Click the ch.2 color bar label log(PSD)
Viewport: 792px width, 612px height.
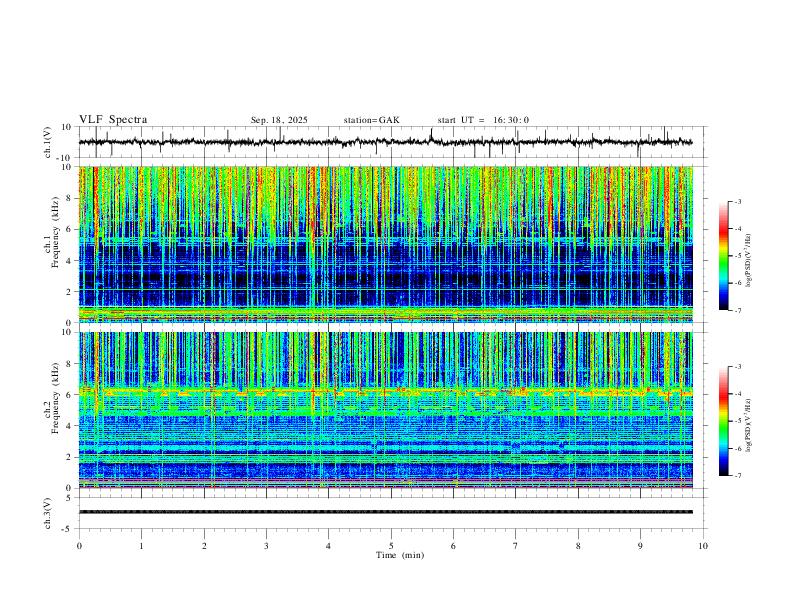click(749, 425)
